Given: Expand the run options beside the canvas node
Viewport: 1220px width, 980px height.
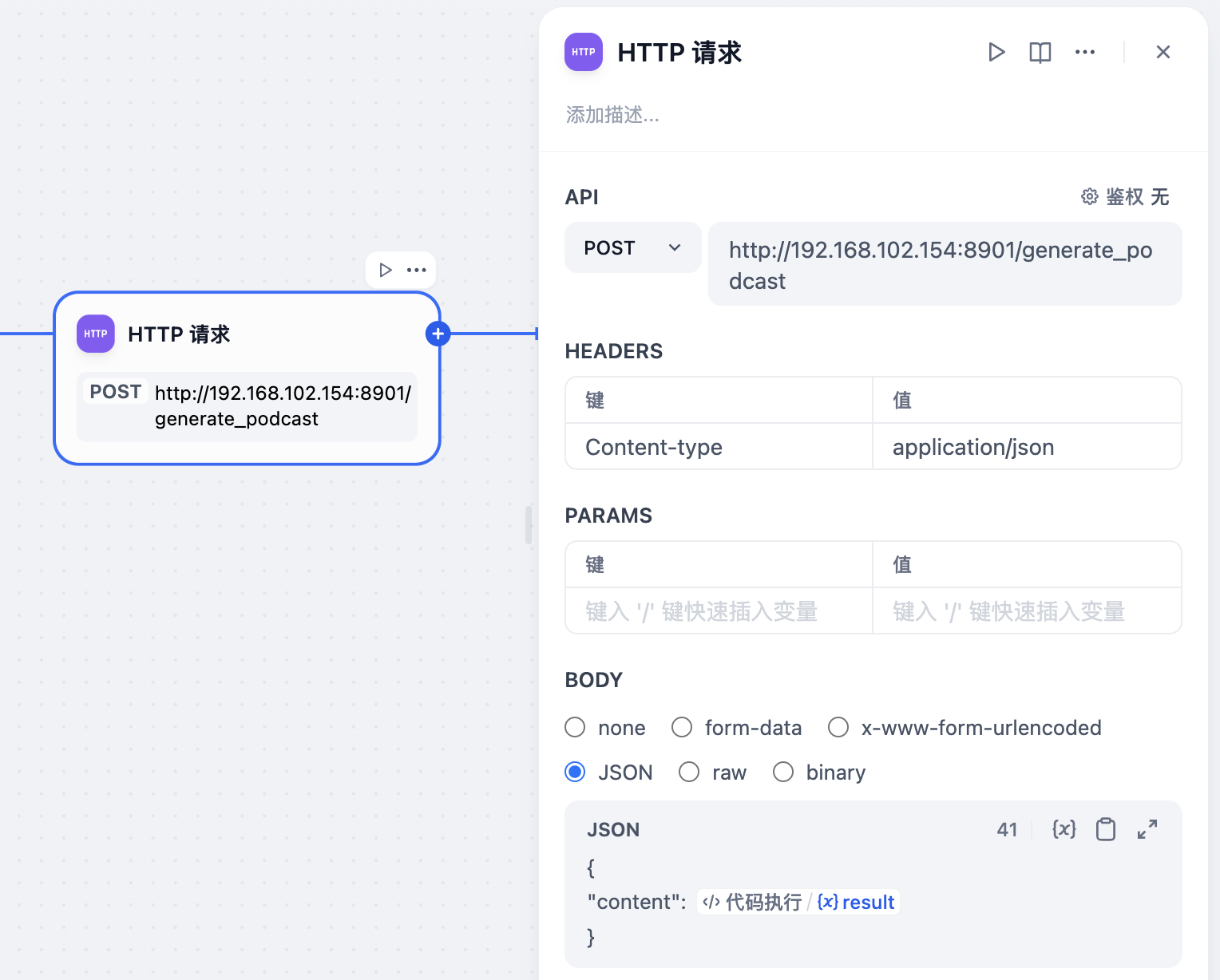Looking at the screenshot, I should 386,270.
